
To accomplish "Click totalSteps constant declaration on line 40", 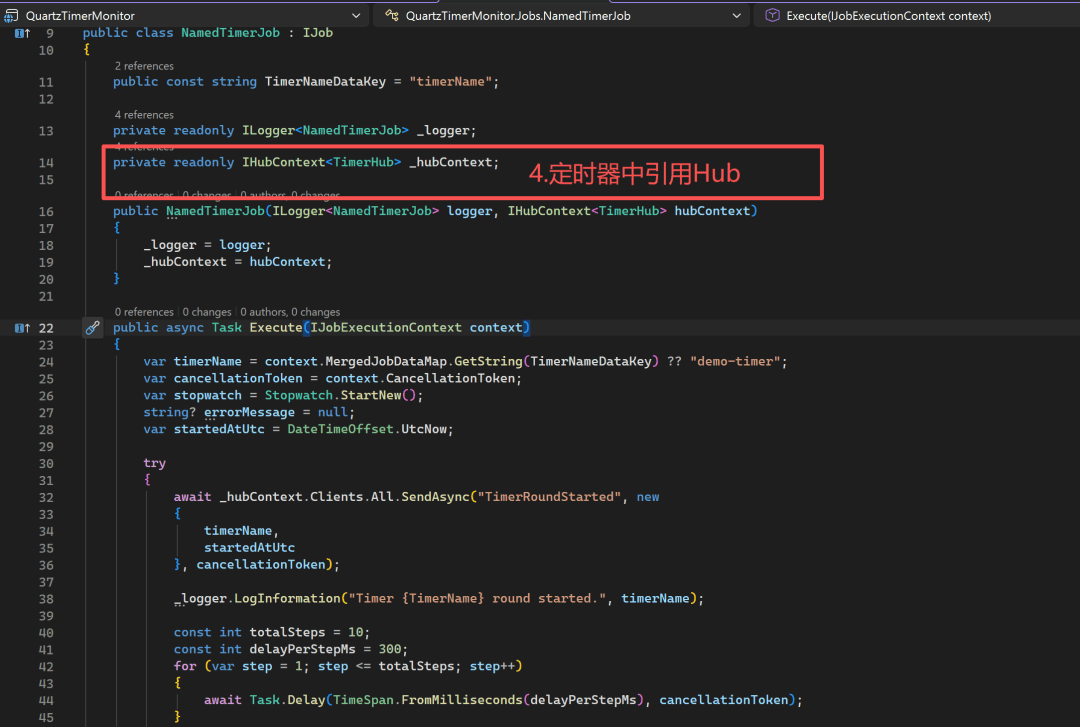I will pyautogui.click(x=287, y=632).
